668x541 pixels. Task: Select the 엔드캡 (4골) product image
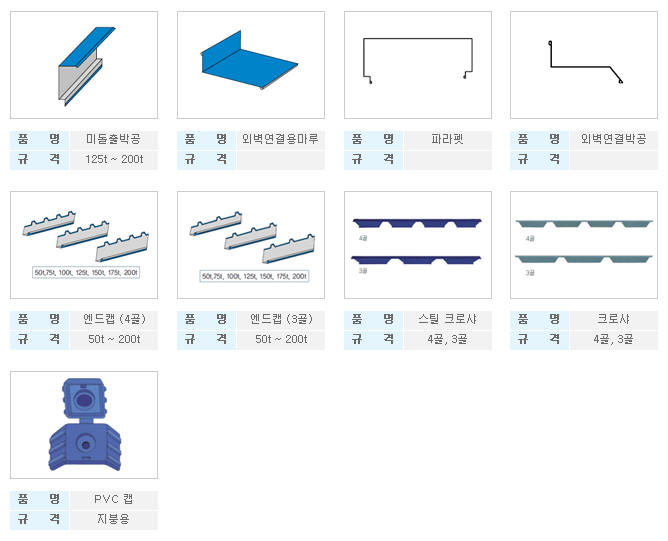click(84, 245)
